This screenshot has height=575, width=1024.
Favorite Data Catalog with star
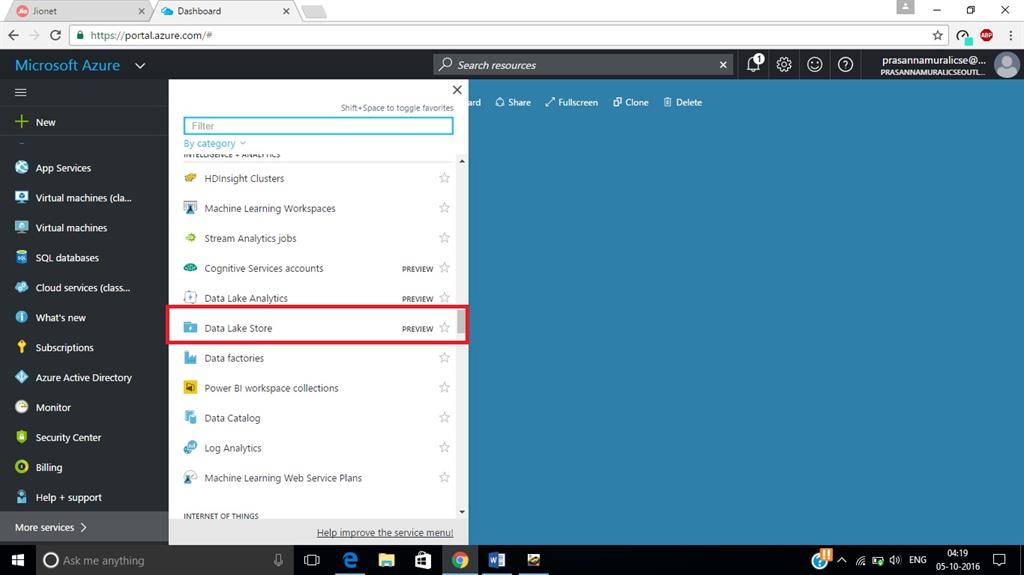tap(444, 418)
